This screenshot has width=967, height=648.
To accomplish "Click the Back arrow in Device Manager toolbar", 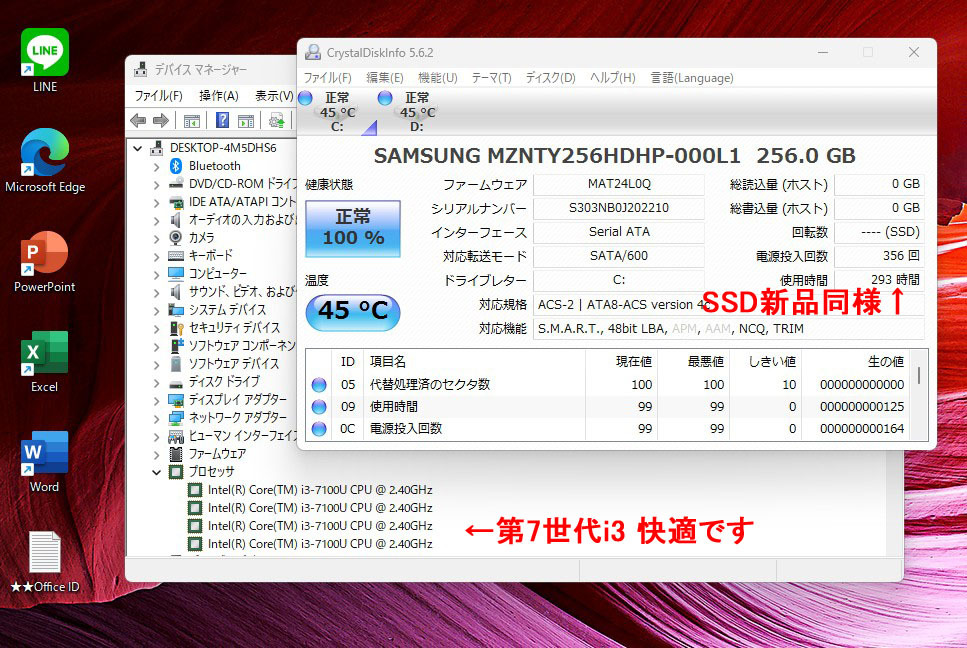I will click(x=138, y=120).
